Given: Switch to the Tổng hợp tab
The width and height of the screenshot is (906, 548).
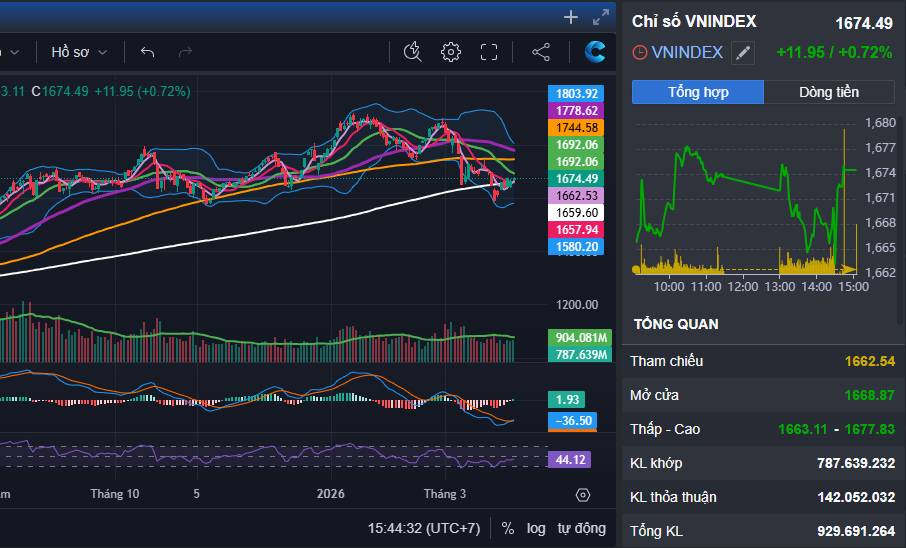Looking at the screenshot, I should coord(698,92).
